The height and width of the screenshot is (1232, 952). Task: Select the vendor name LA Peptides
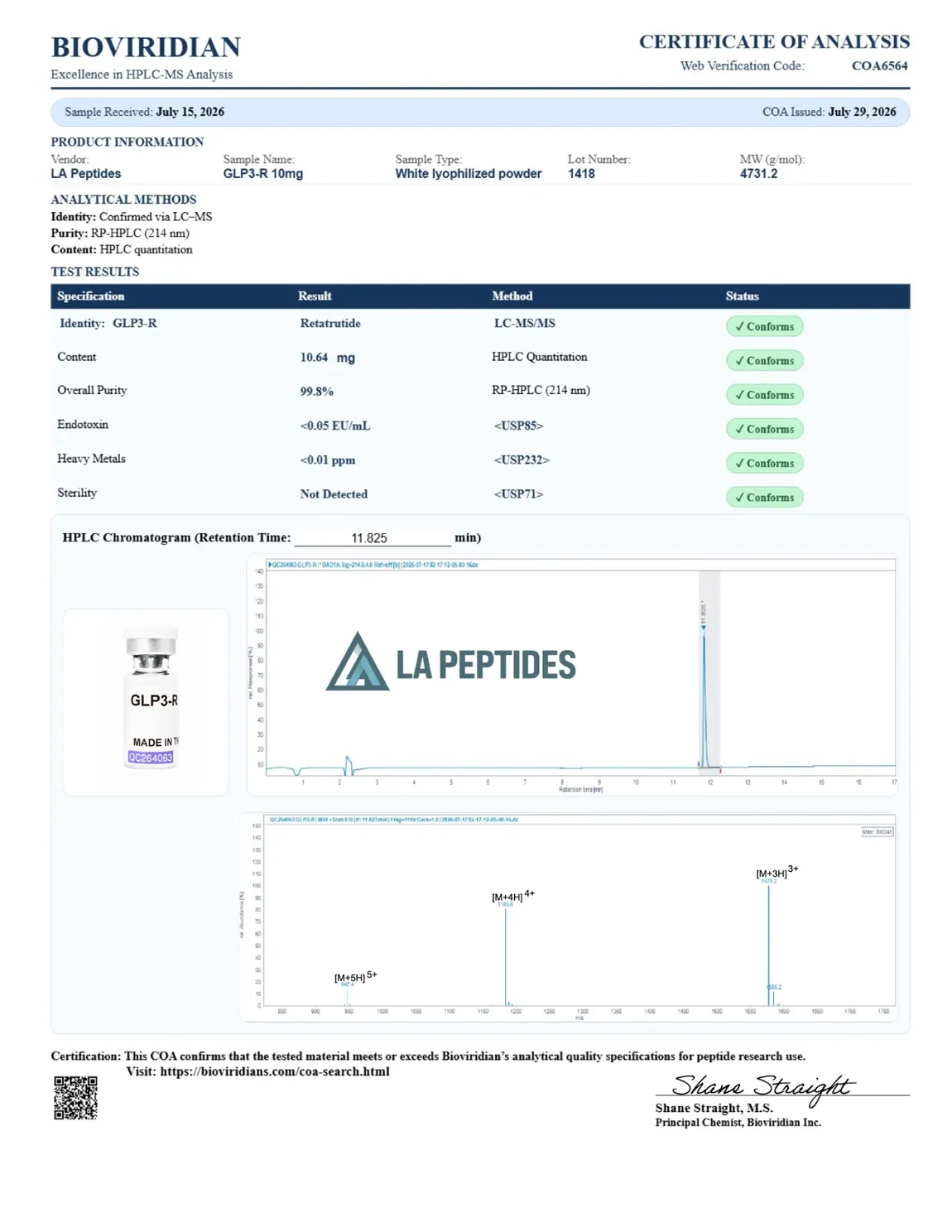pyautogui.click(x=86, y=174)
